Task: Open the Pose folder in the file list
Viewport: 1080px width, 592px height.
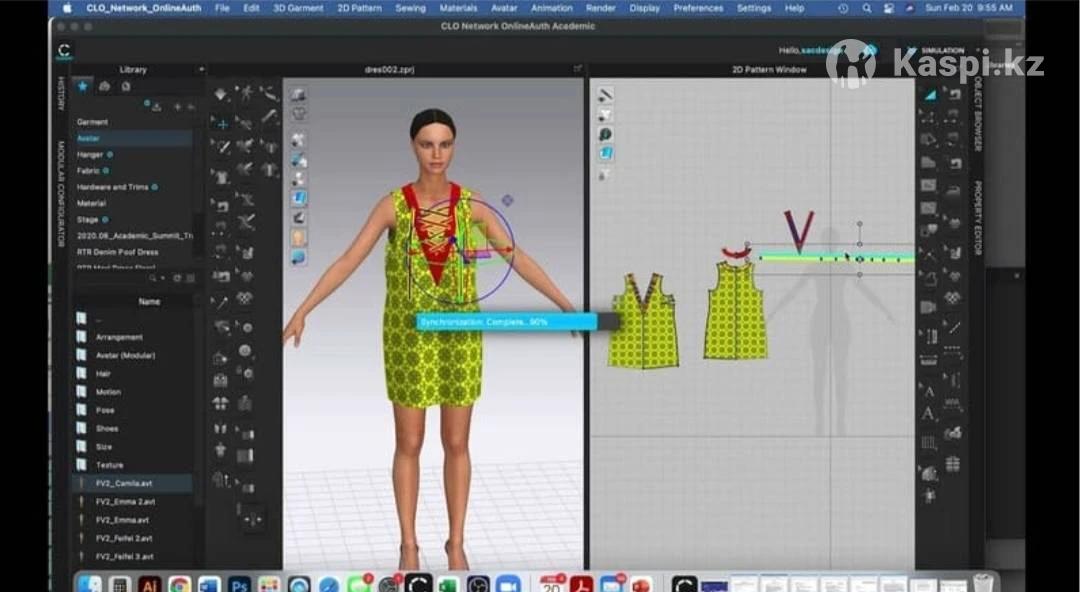Action: pos(105,410)
